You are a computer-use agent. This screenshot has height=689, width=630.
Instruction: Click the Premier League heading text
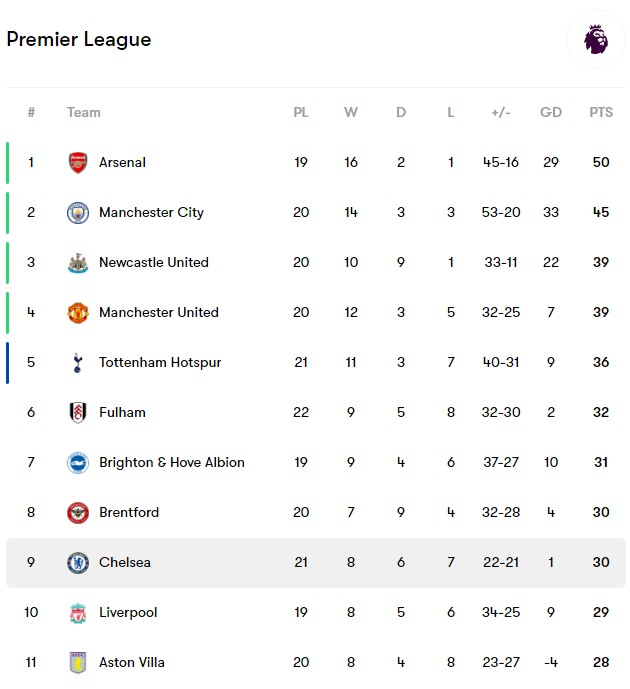[x=79, y=40]
